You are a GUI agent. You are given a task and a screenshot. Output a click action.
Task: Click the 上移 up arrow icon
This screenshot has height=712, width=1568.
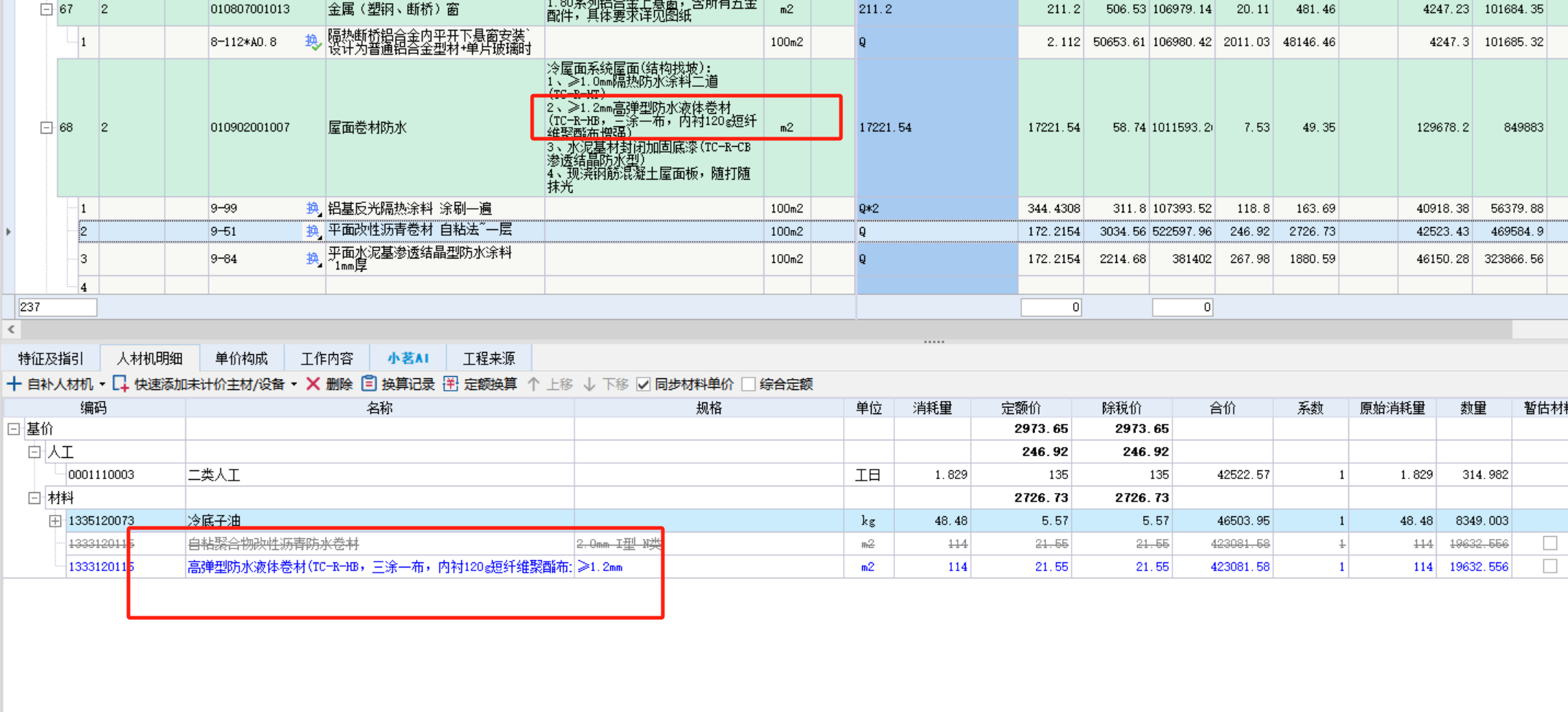pyautogui.click(x=534, y=384)
